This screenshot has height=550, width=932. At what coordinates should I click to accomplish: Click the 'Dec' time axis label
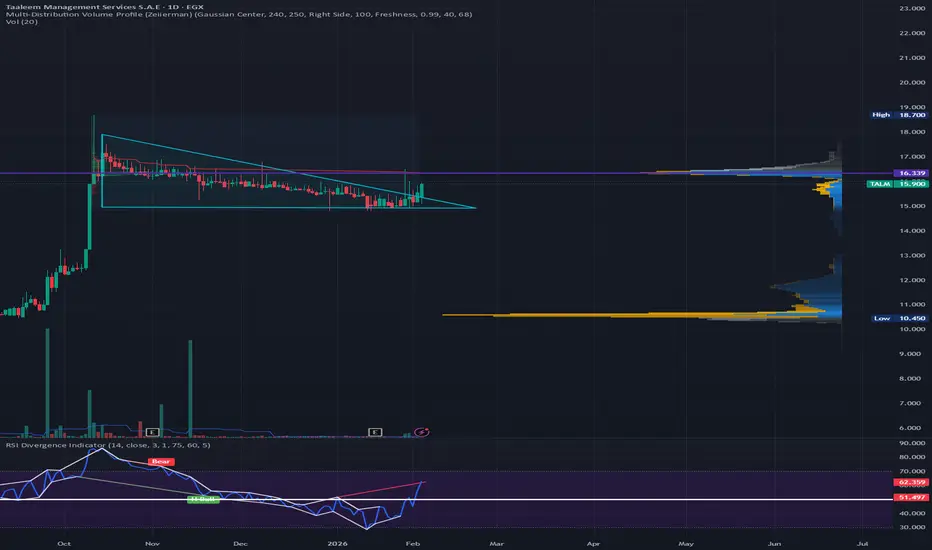coord(240,543)
